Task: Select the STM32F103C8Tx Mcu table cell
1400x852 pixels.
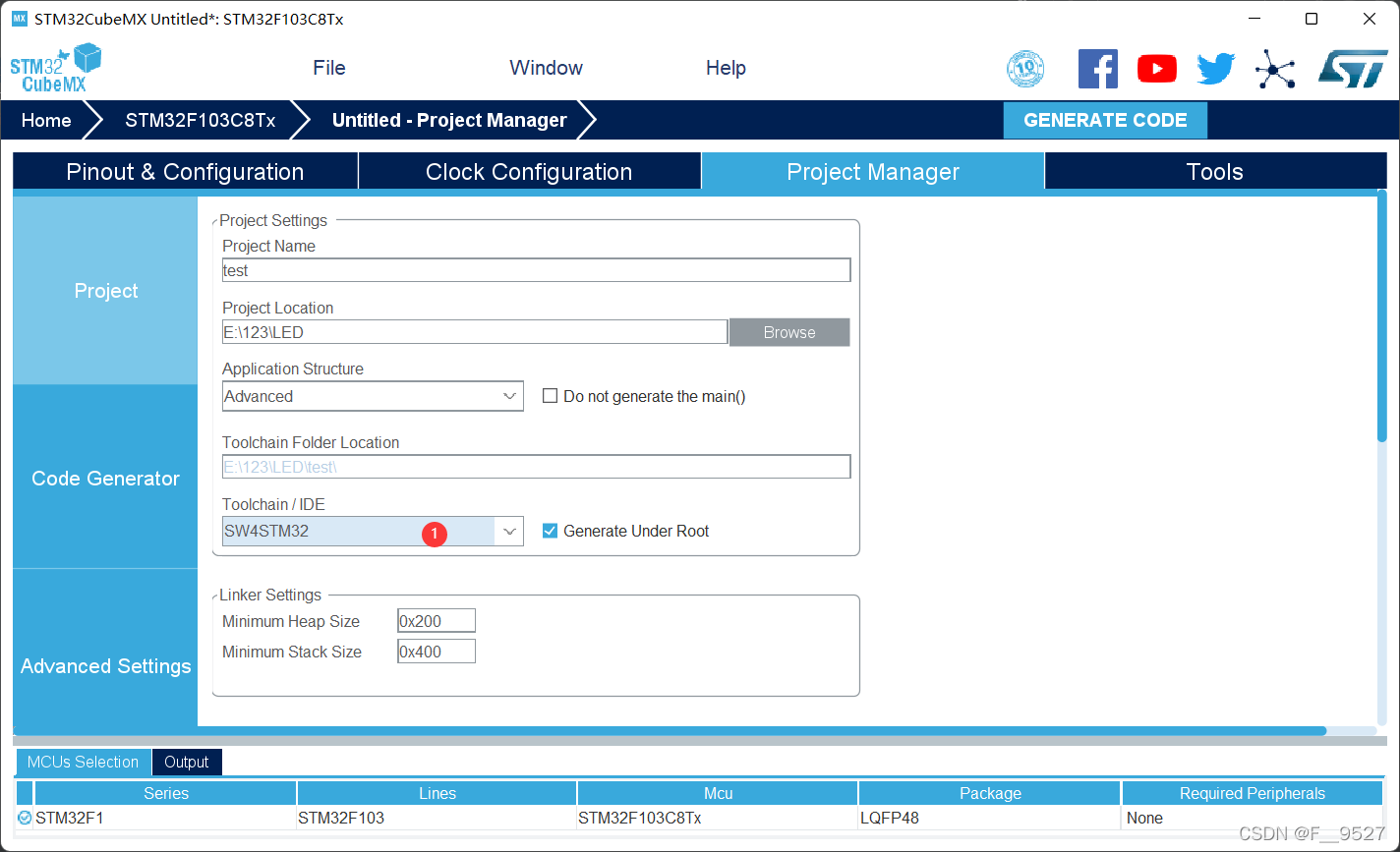Action: tap(718, 818)
